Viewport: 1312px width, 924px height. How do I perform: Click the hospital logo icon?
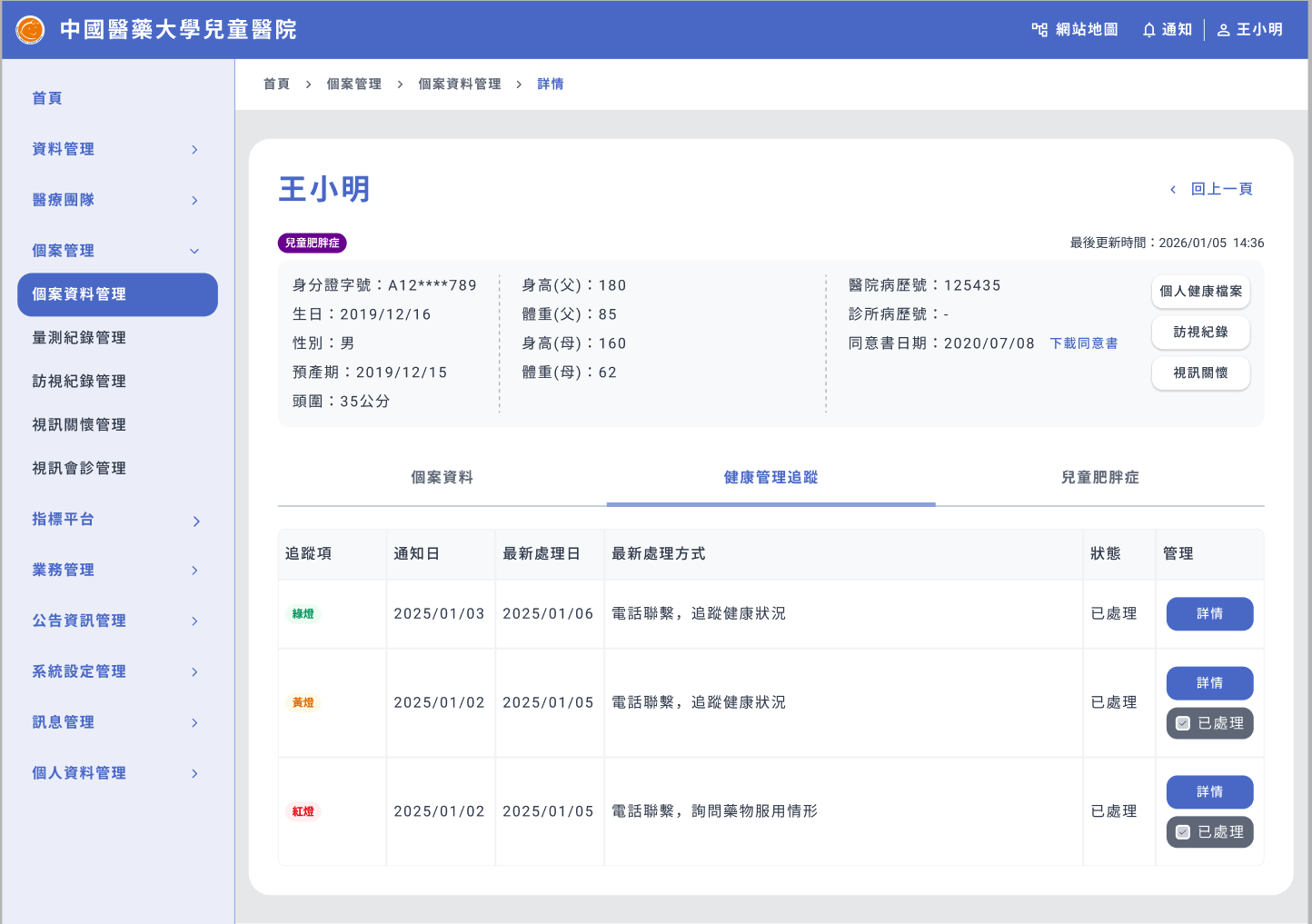click(30, 30)
